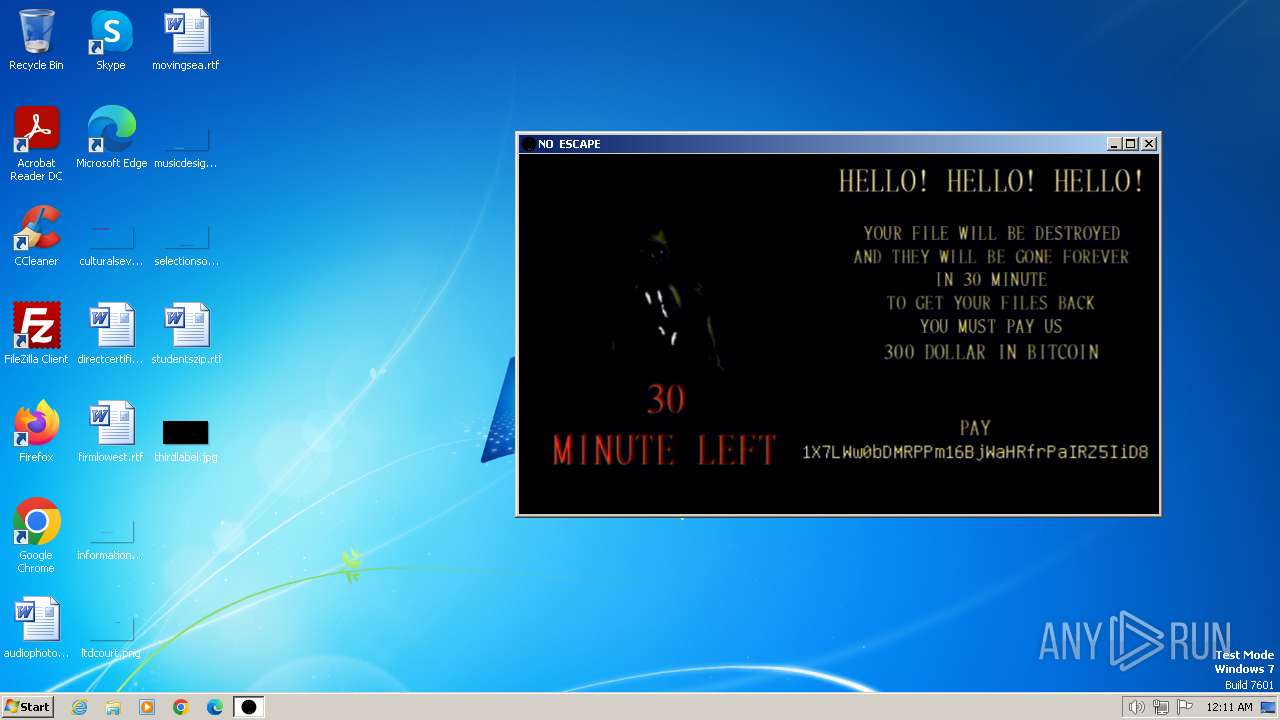Select the studentszip.rtf document
This screenshot has width=1280, height=720.
[x=186, y=334]
